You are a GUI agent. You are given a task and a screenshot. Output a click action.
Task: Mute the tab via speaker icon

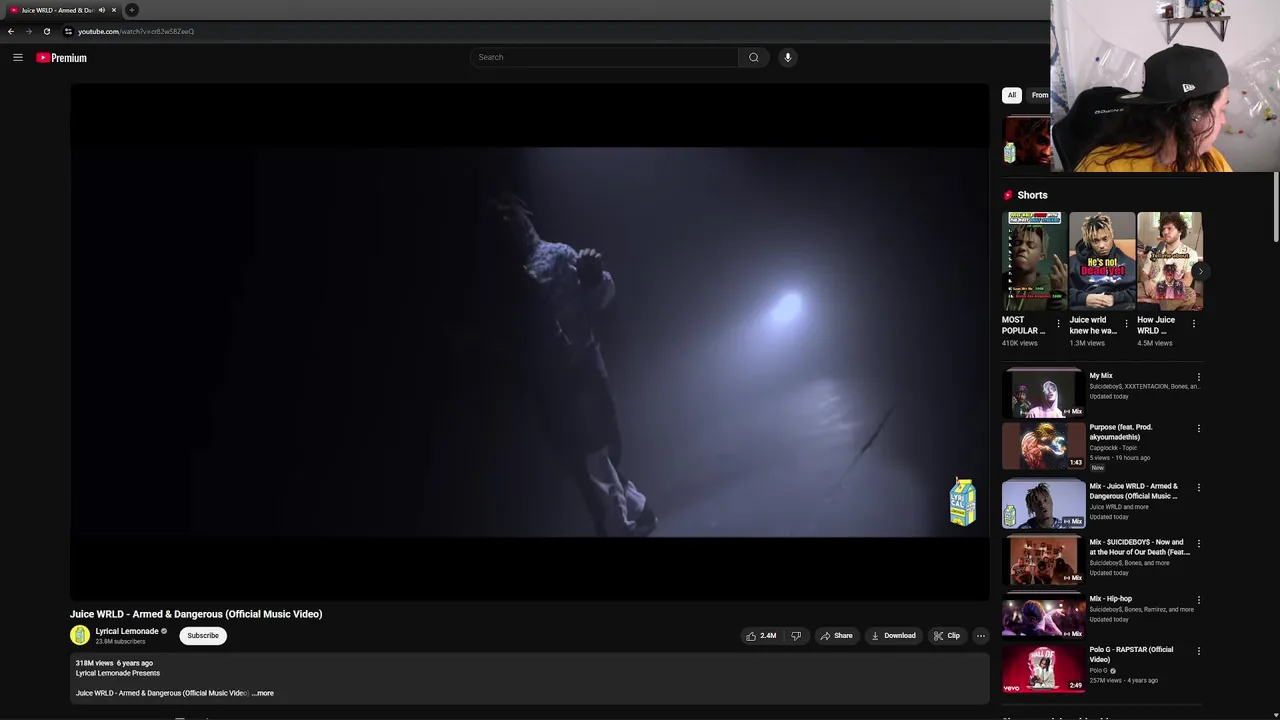pyautogui.click(x=101, y=10)
